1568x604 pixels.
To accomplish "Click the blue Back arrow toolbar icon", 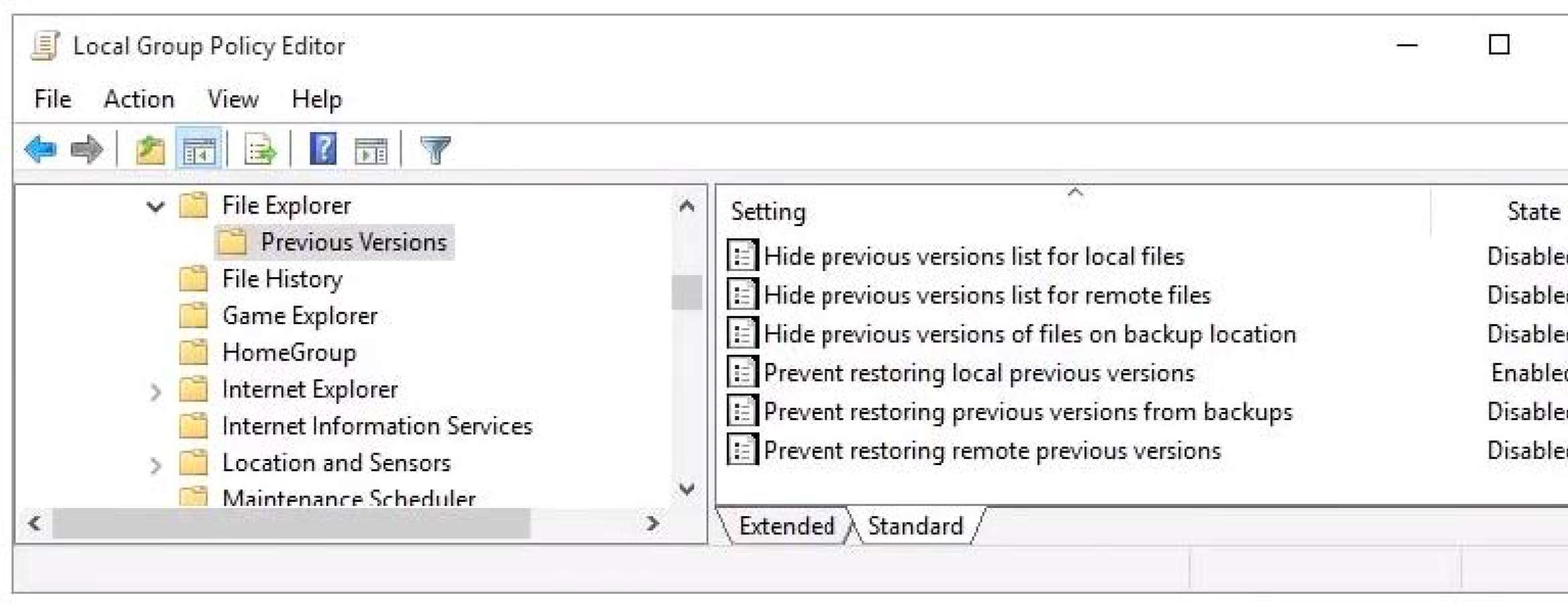I will point(40,149).
